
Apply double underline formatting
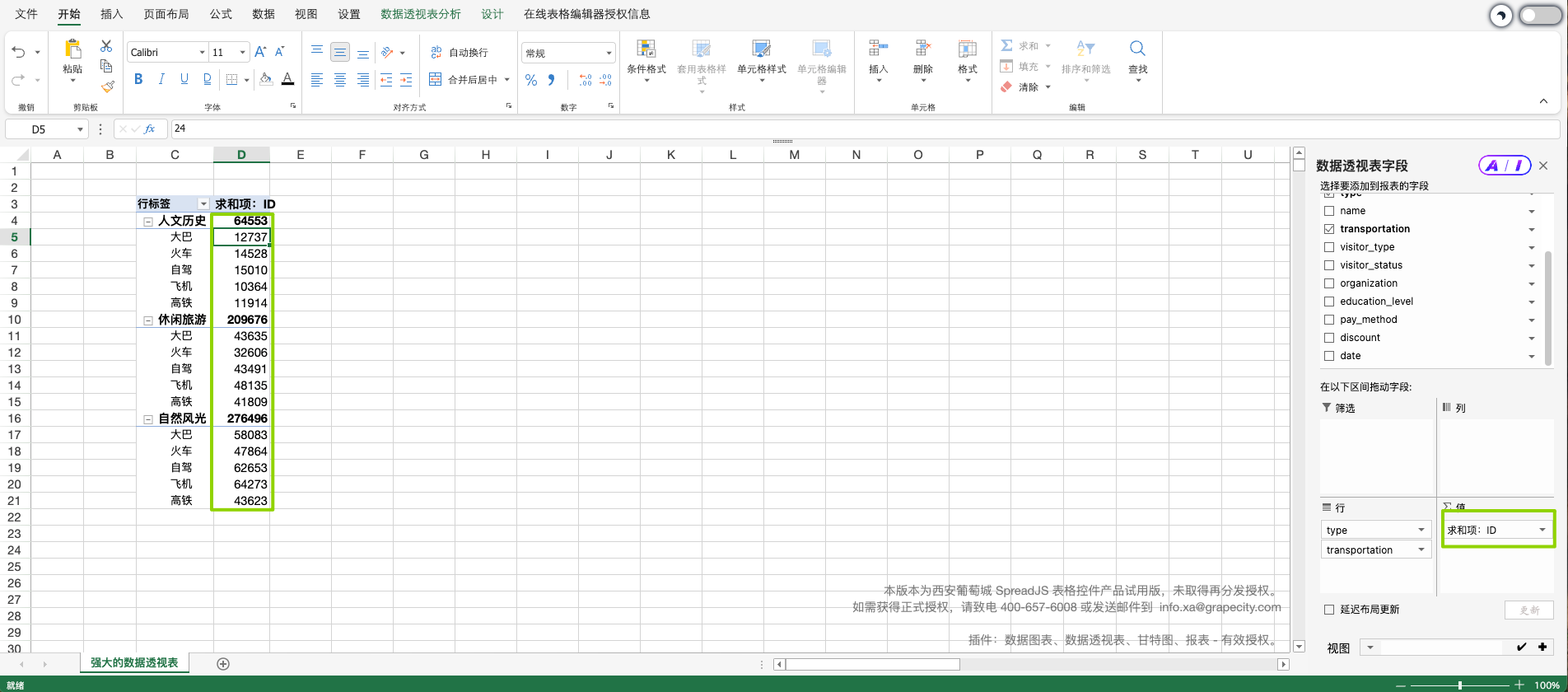[207, 79]
